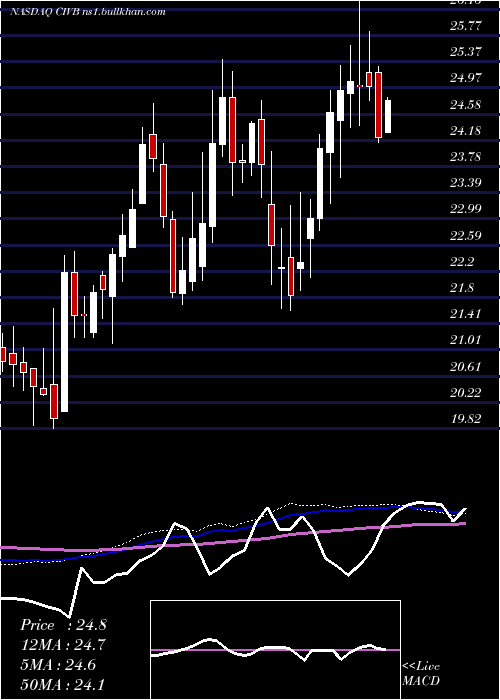Click the 24.97 price axis label

tap(466, 78)
